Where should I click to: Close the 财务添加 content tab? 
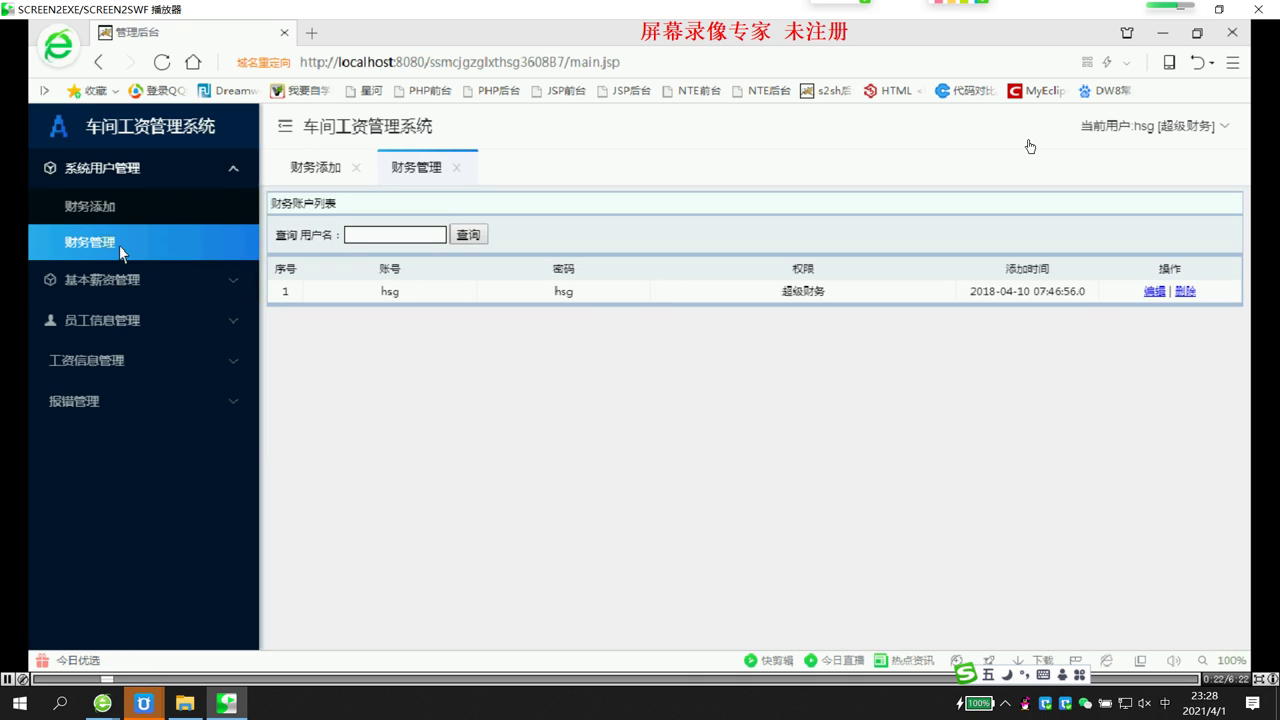tap(356, 168)
